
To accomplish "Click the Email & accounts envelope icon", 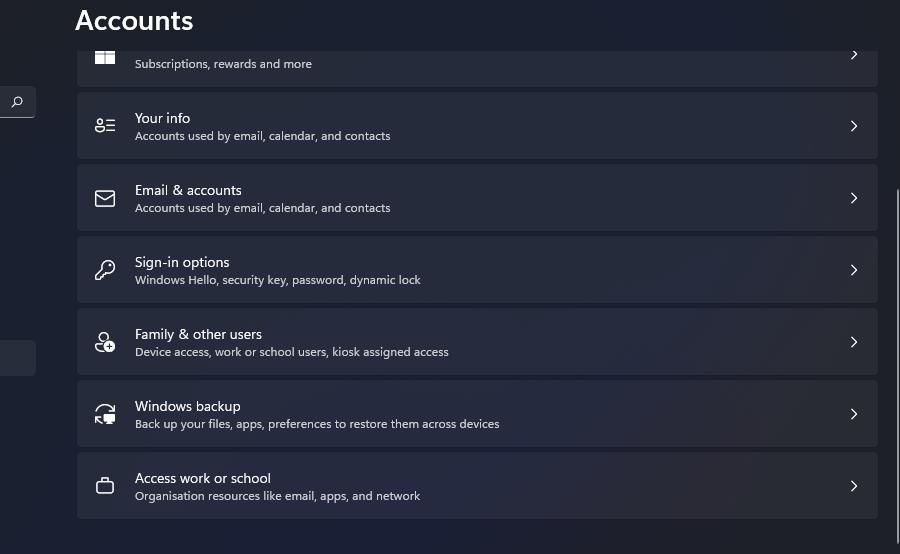I will pyautogui.click(x=105, y=198).
